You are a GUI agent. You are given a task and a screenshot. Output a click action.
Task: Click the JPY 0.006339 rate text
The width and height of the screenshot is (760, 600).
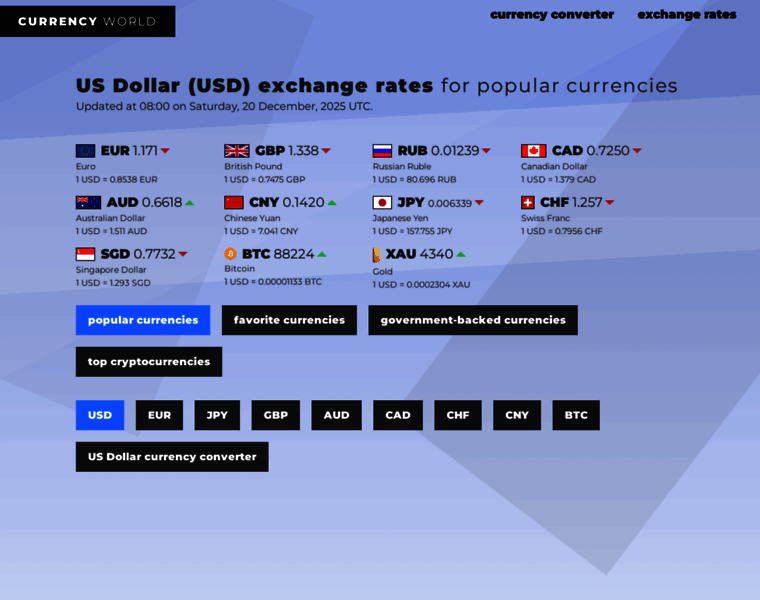(435, 203)
